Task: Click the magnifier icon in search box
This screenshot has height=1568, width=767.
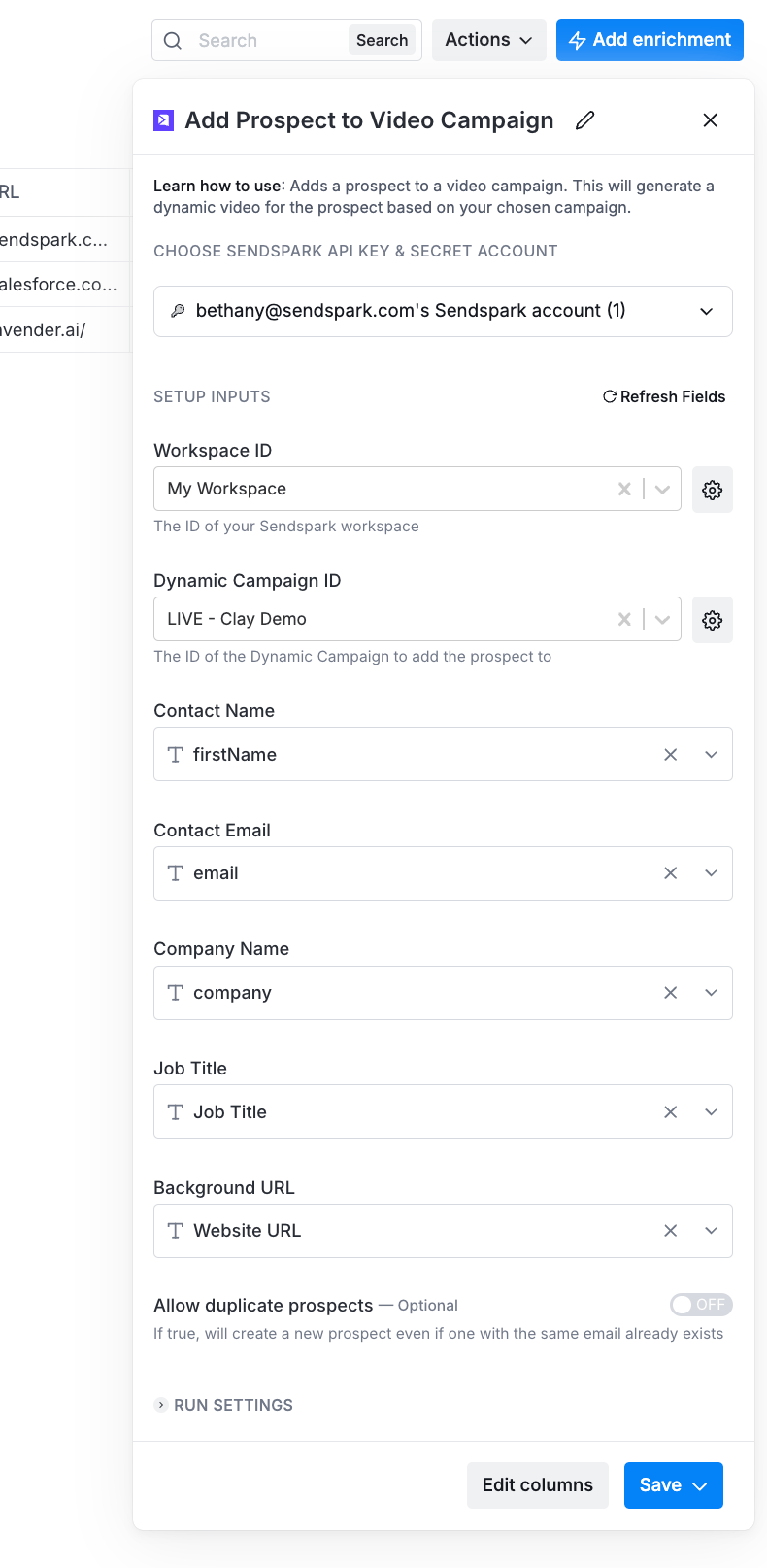Action: [x=173, y=41]
